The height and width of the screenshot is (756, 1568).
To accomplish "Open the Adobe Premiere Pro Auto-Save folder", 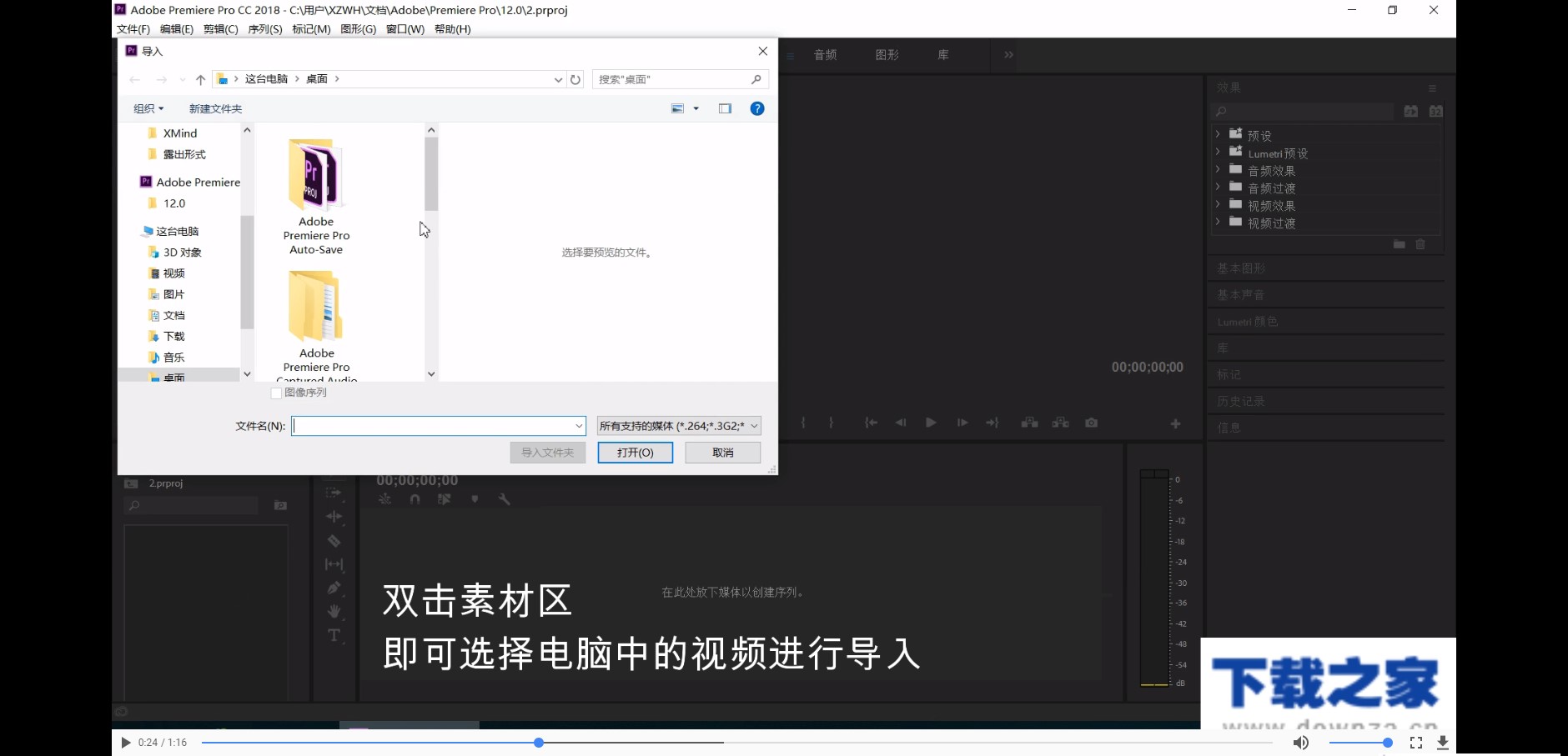I will tap(315, 175).
